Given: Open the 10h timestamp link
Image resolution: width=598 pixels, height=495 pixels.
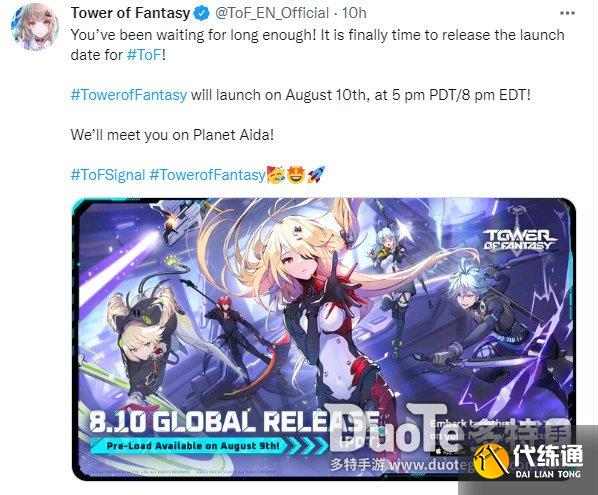Looking at the screenshot, I should pos(354,13).
